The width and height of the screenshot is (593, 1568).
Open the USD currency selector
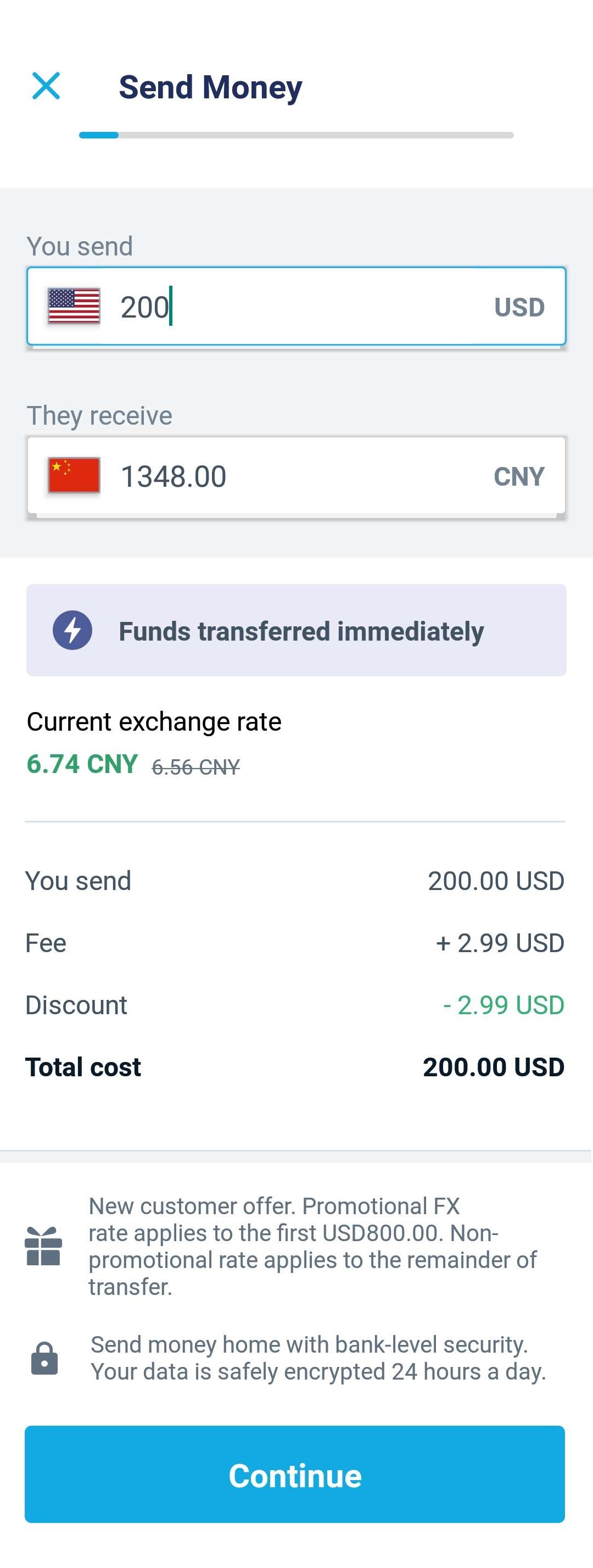pos(519,307)
